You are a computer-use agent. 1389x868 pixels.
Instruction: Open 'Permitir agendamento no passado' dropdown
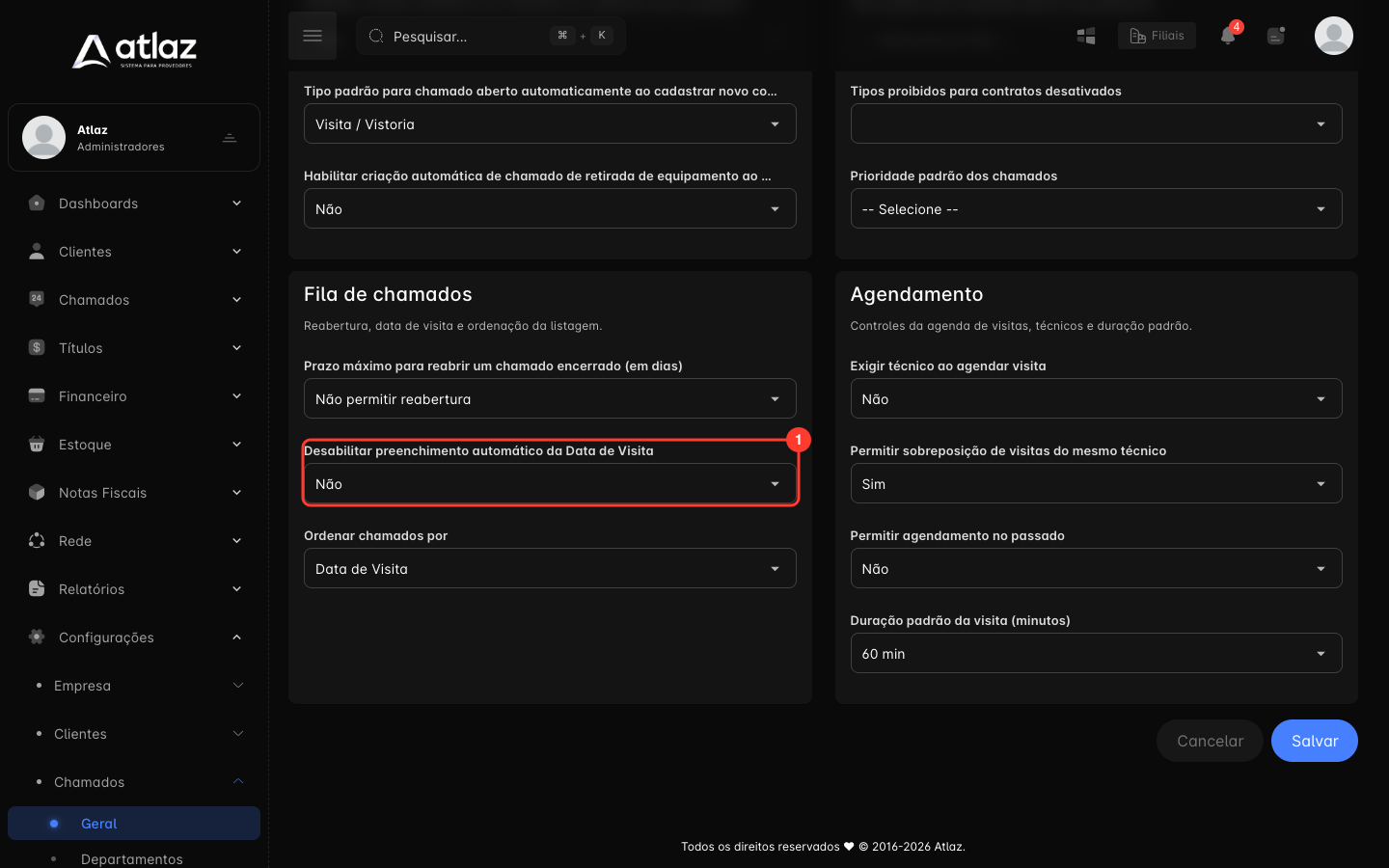pyautogui.click(x=1096, y=568)
